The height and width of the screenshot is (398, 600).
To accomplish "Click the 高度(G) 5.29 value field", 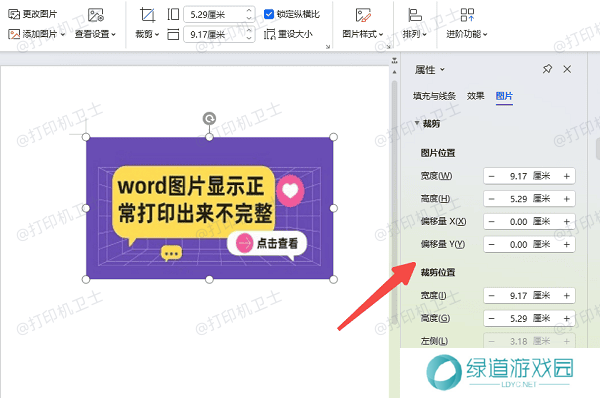I will pos(529,318).
